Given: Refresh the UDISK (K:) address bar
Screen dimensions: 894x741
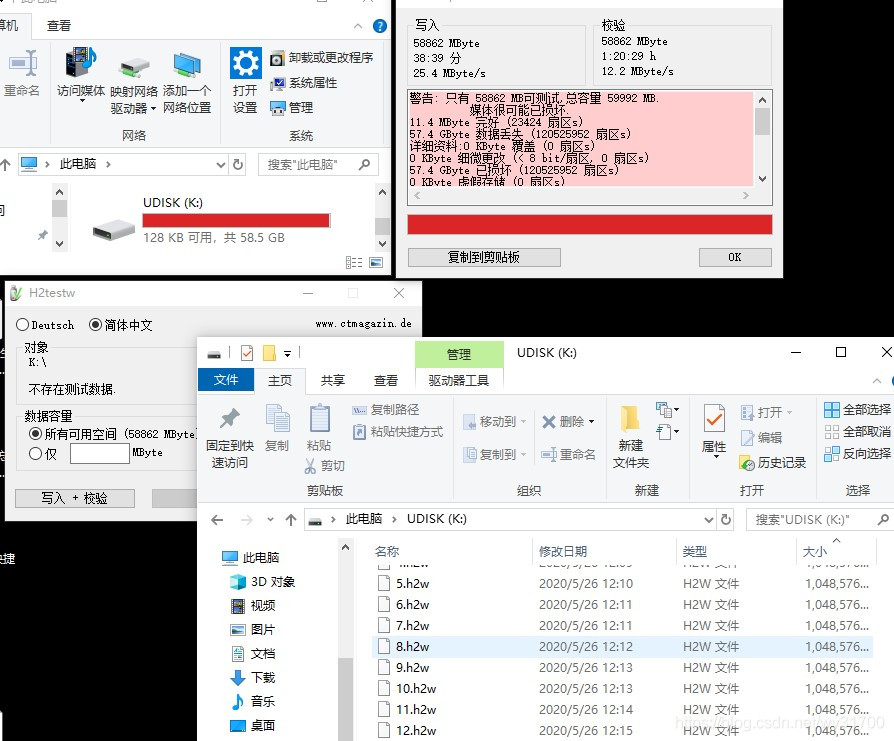Looking at the screenshot, I should [x=726, y=519].
